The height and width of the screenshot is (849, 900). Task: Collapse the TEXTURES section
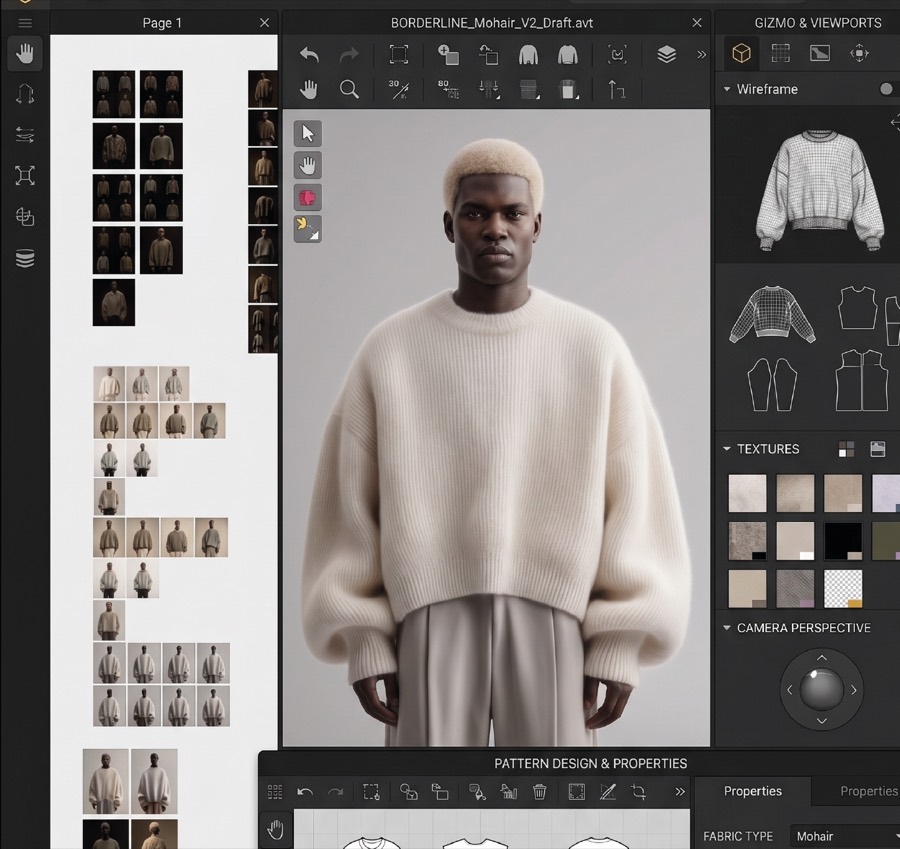(x=727, y=448)
